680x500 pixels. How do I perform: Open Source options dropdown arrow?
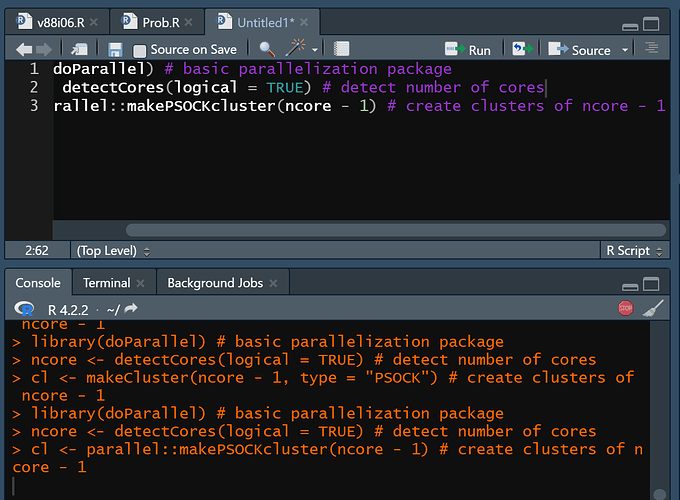click(625, 50)
